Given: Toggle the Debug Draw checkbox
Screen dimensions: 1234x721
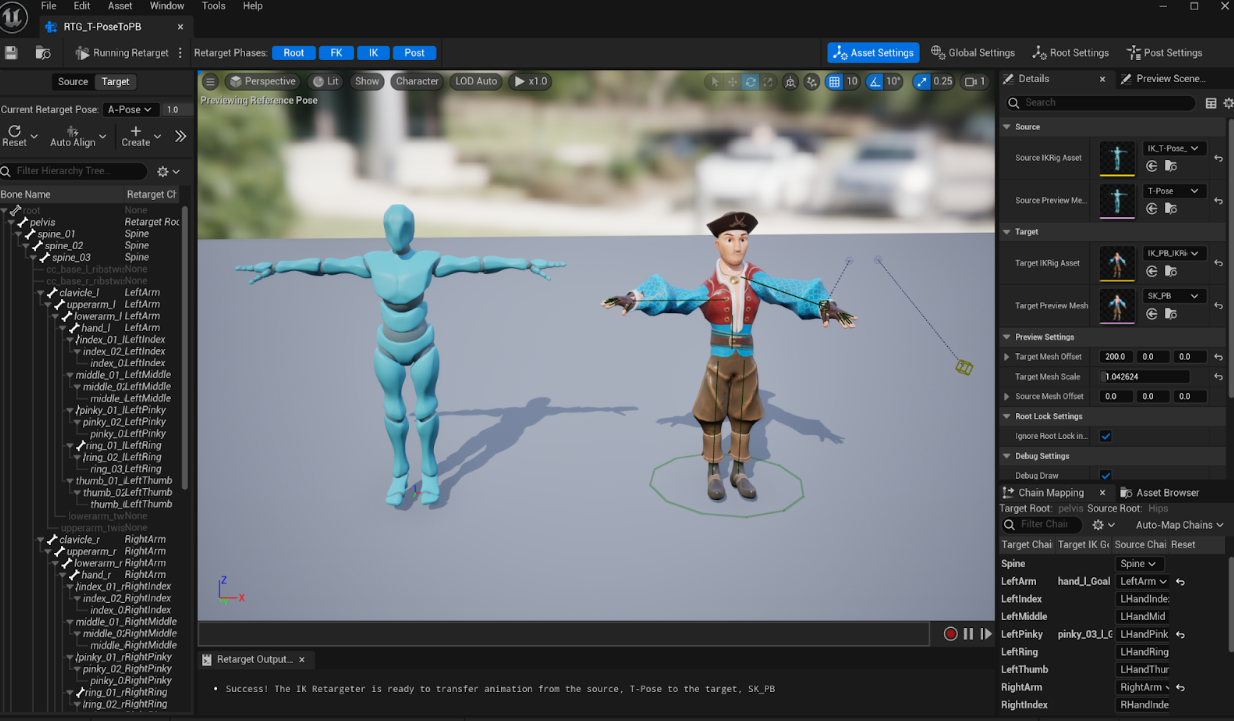Looking at the screenshot, I should [1106, 476].
